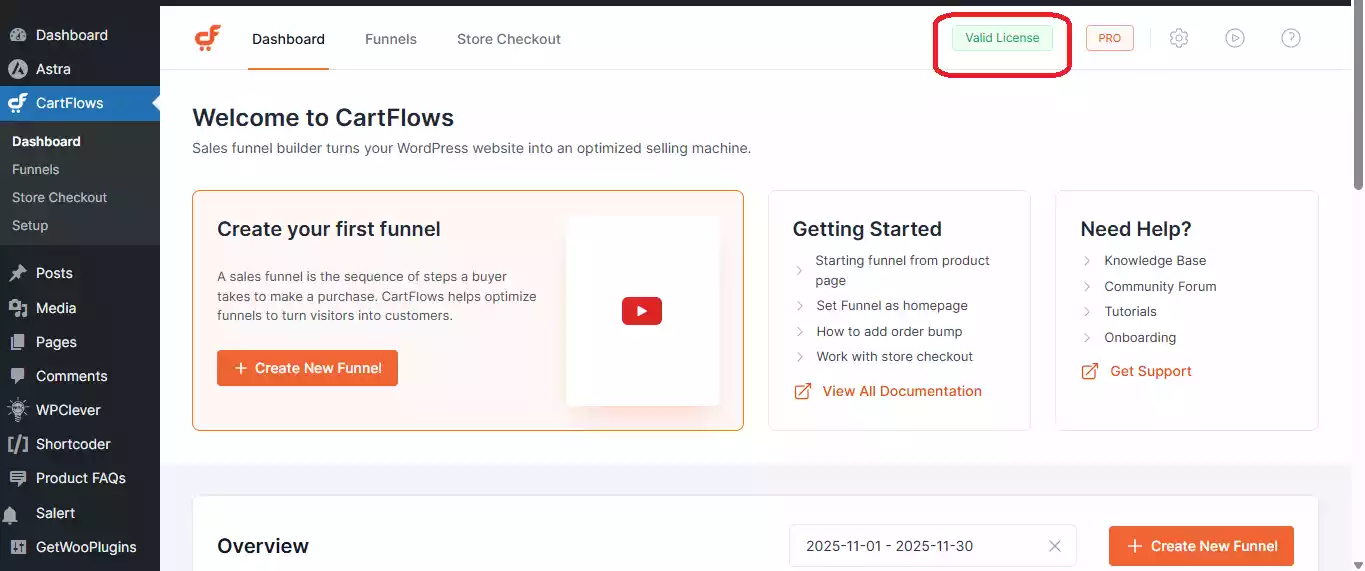The height and width of the screenshot is (571, 1365).
Task: Open the Knowledge Base link
Action: (x=1155, y=260)
